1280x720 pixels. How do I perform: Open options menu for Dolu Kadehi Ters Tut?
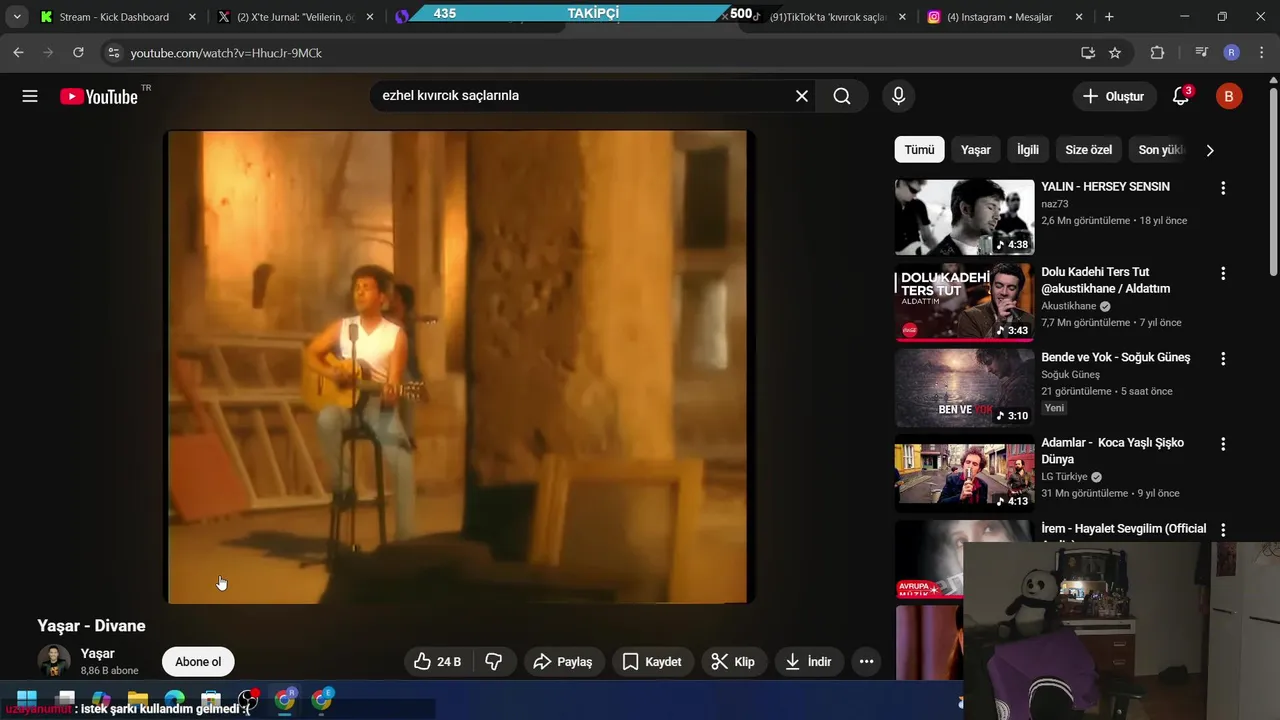(1222, 273)
